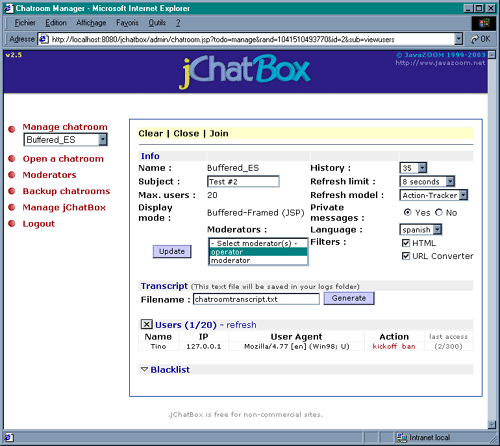Viewport: 500px width, 446px height.
Task: Open the Language dropdown showing spanish
Action: pyautogui.click(x=437, y=229)
